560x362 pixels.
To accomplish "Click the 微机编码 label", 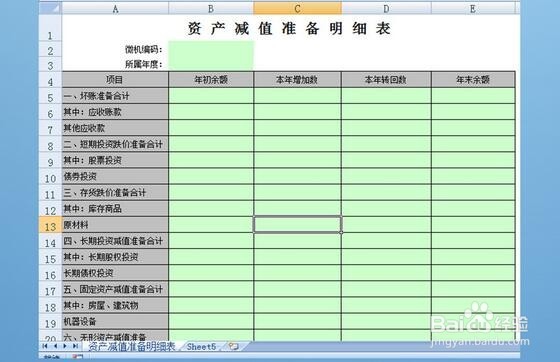I will 144,49.
